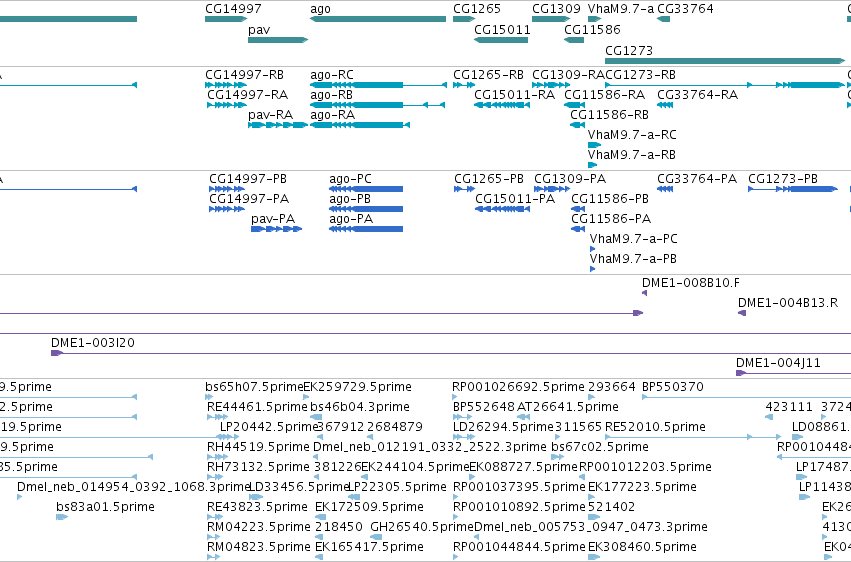Click the ago-RA transcript label
The height and width of the screenshot is (562, 851).
332,114
